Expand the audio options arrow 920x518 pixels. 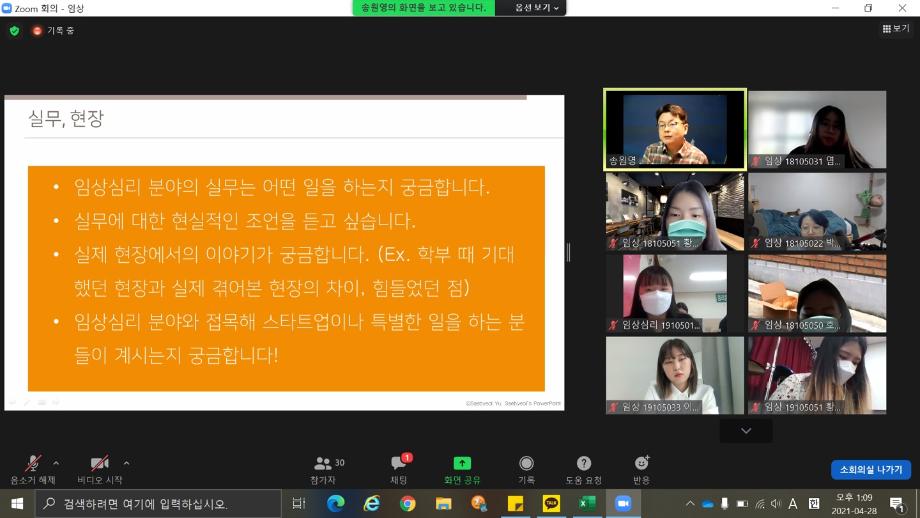click(56, 463)
